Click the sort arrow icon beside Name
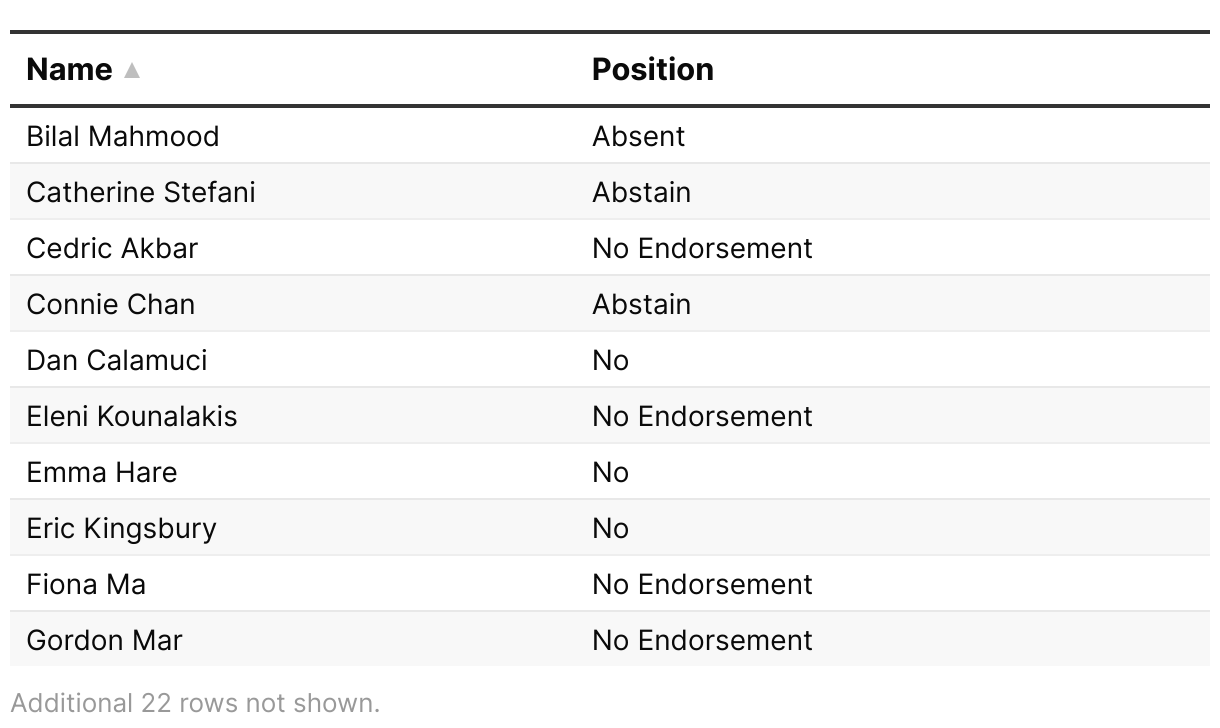 point(132,70)
